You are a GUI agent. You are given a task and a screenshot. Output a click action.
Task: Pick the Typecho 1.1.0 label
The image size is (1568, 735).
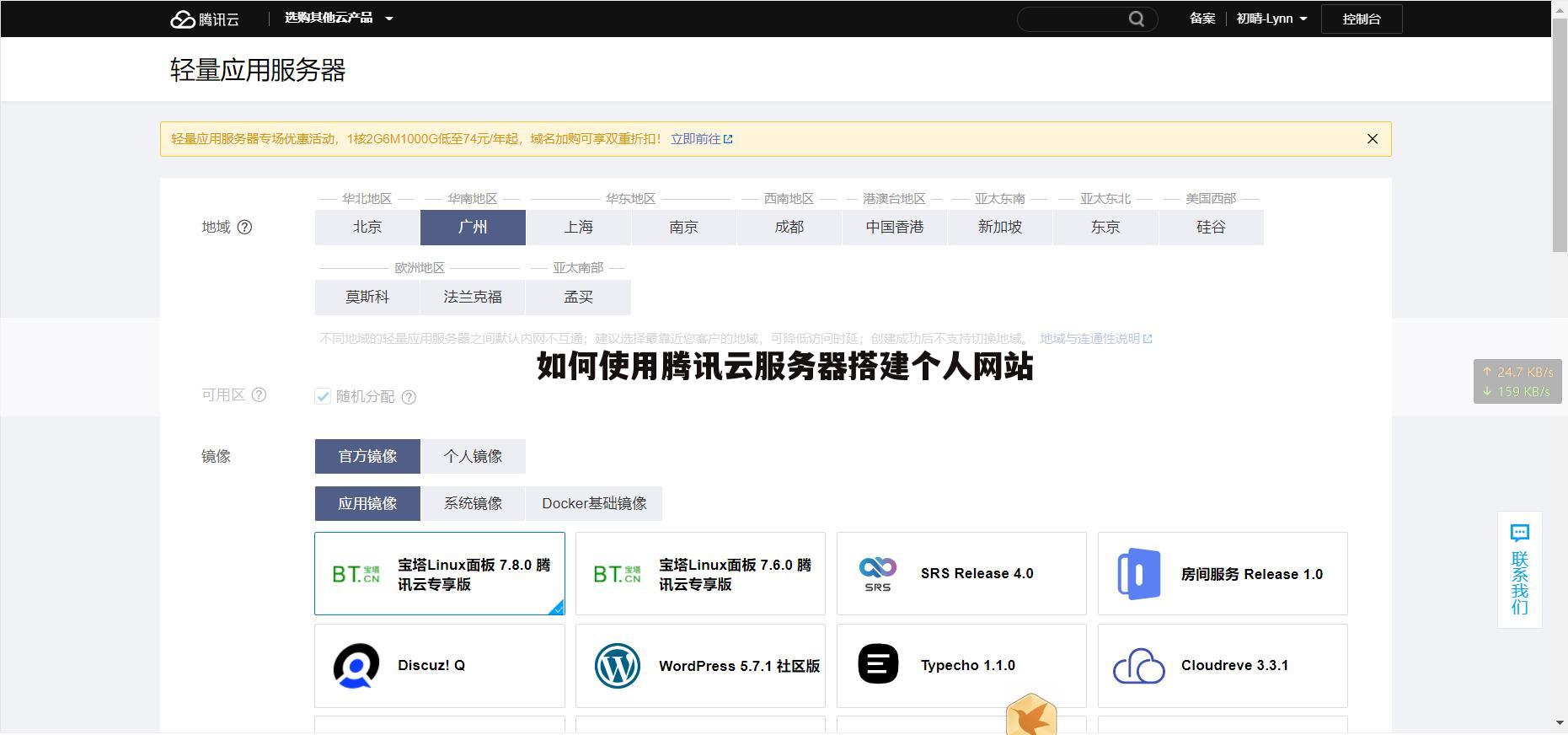967,665
